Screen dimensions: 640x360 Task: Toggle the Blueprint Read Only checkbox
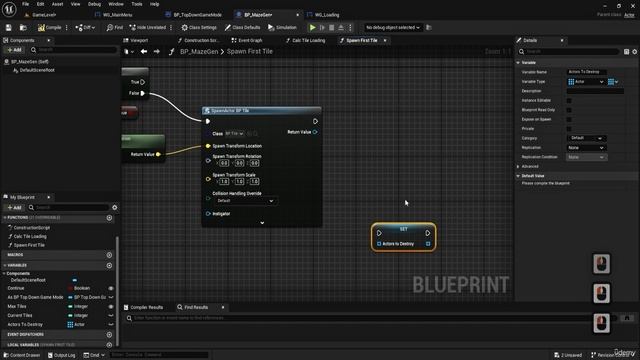(x=569, y=110)
